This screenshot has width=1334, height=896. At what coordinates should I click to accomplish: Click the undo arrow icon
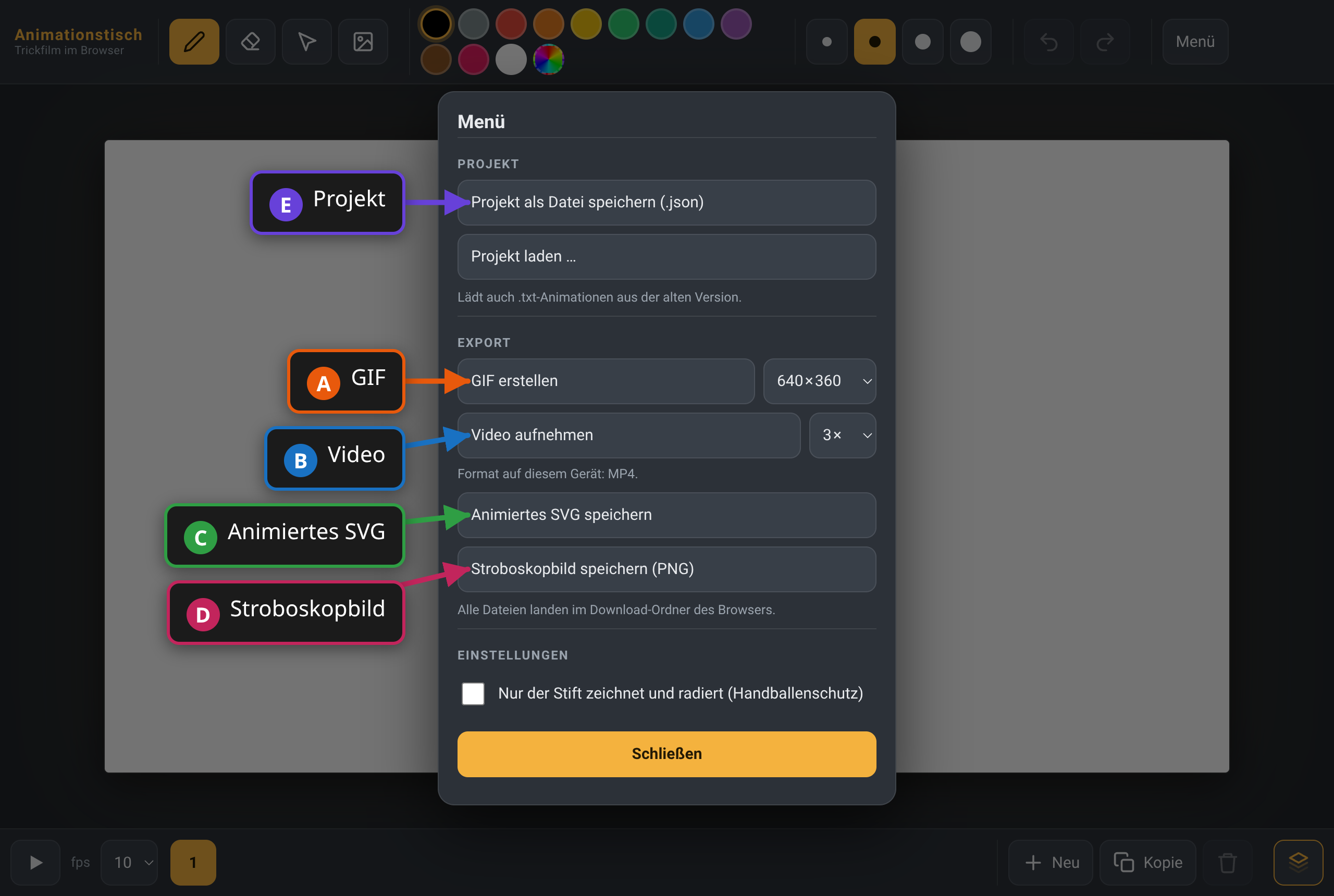[1048, 42]
